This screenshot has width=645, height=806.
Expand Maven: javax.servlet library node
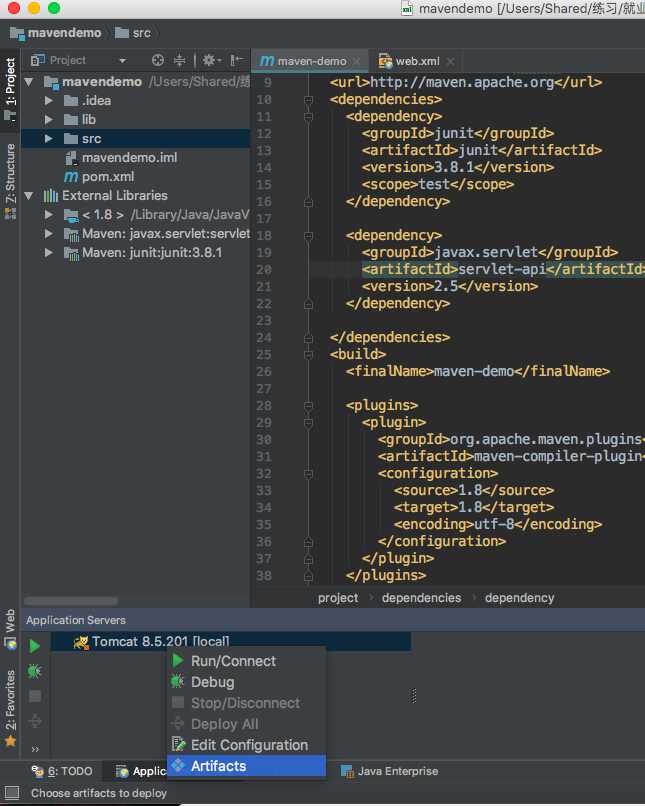pyautogui.click(x=49, y=234)
